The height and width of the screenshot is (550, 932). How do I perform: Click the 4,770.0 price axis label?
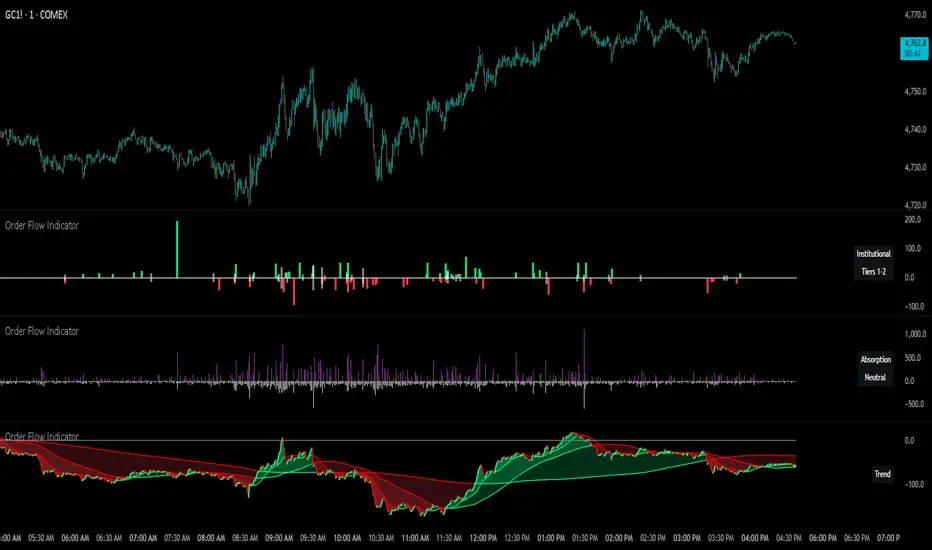pyautogui.click(x=915, y=15)
